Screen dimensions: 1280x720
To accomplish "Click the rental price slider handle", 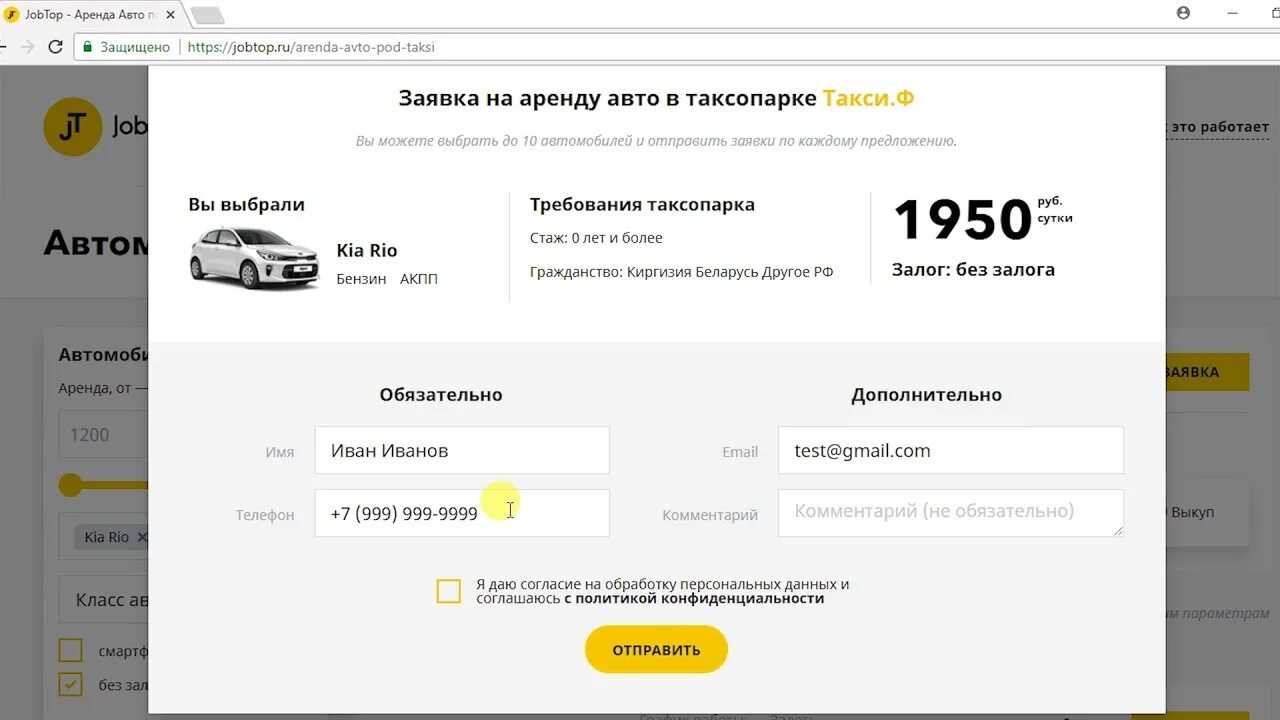I will 70,485.
